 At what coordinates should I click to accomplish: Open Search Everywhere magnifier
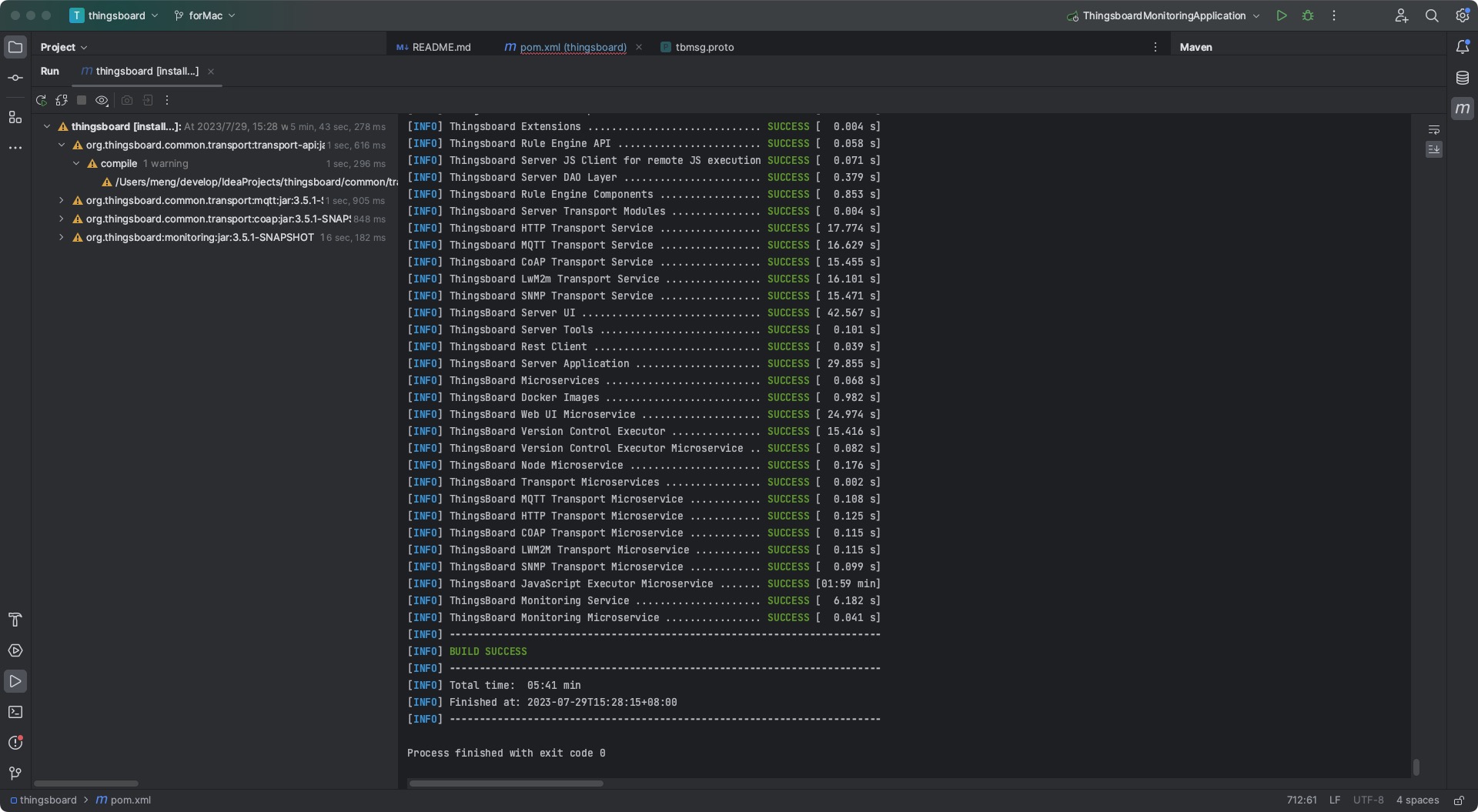[1432, 15]
